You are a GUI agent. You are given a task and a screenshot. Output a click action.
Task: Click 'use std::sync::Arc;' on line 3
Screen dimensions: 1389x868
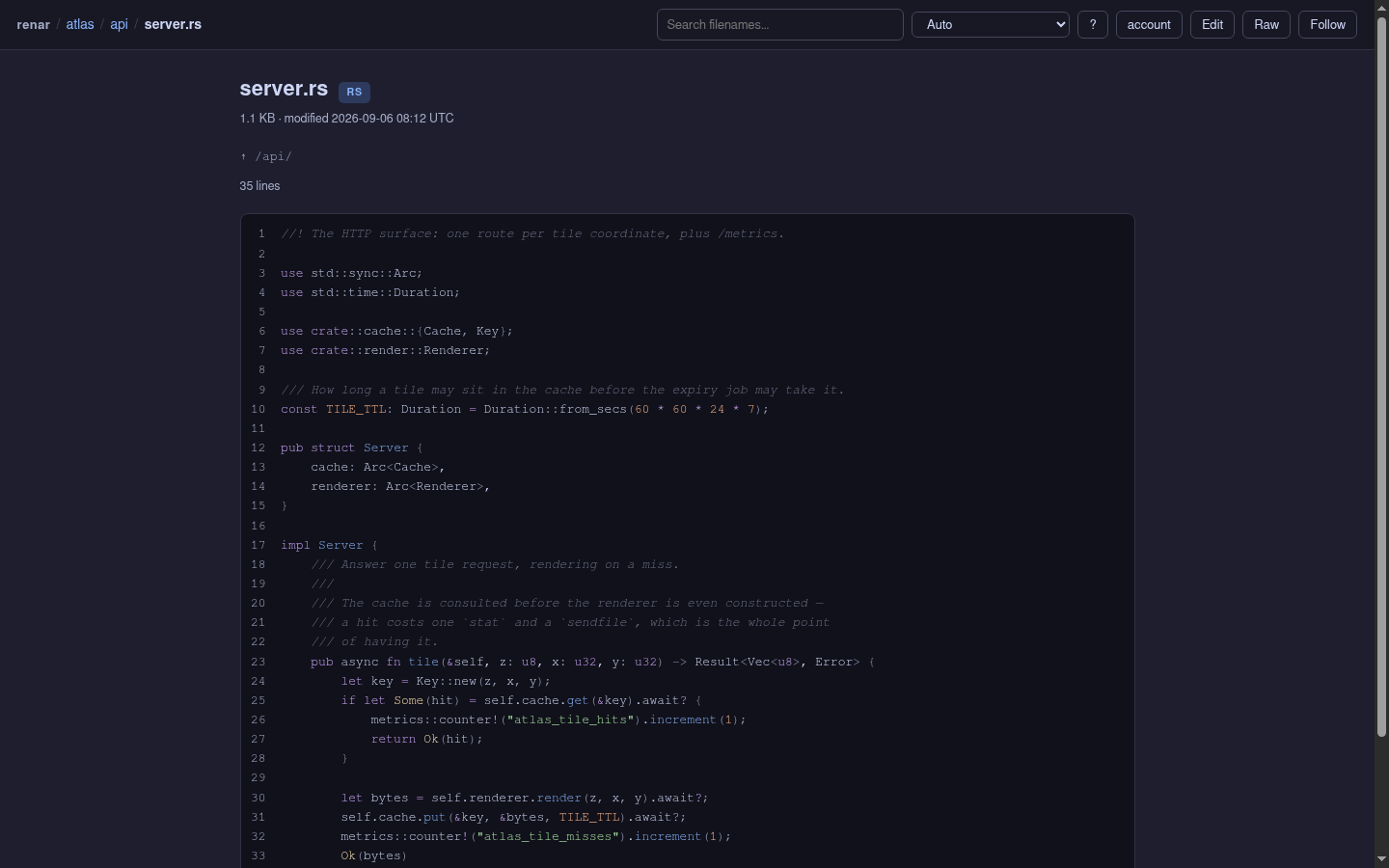[352, 273]
